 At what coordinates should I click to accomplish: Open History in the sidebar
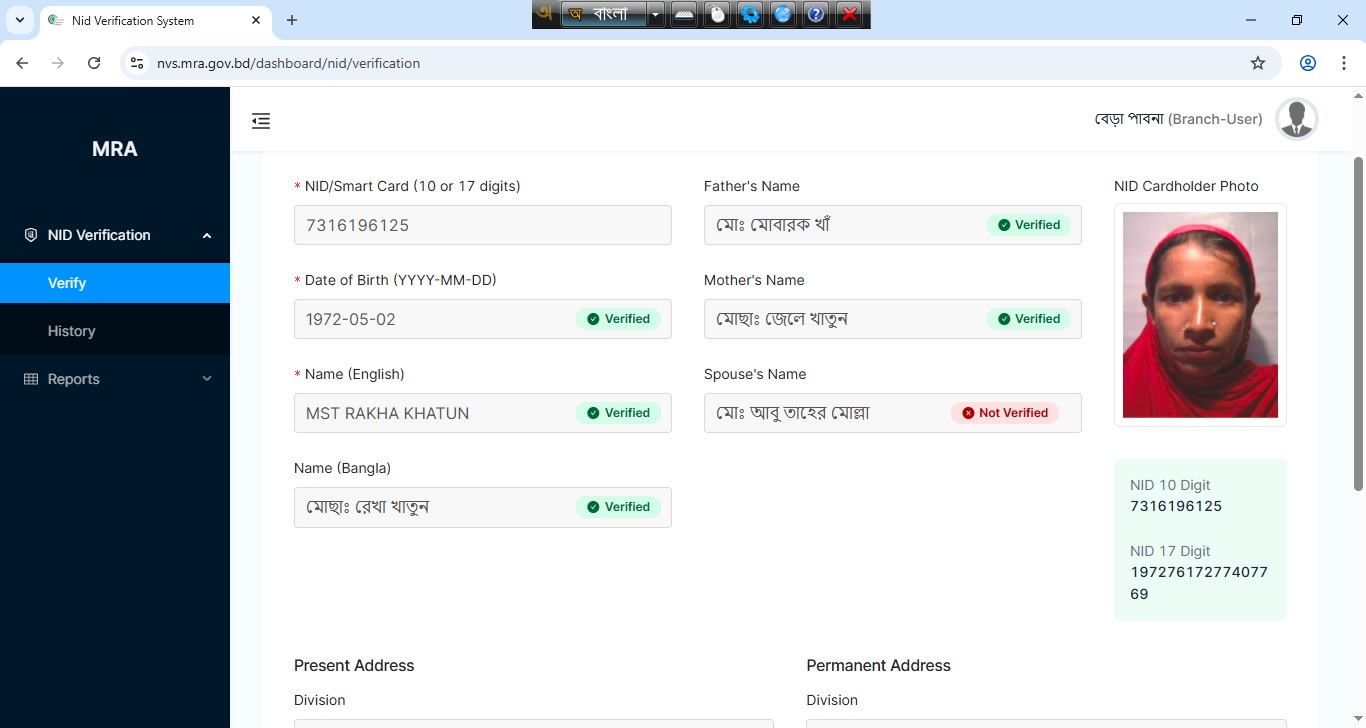pos(72,331)
